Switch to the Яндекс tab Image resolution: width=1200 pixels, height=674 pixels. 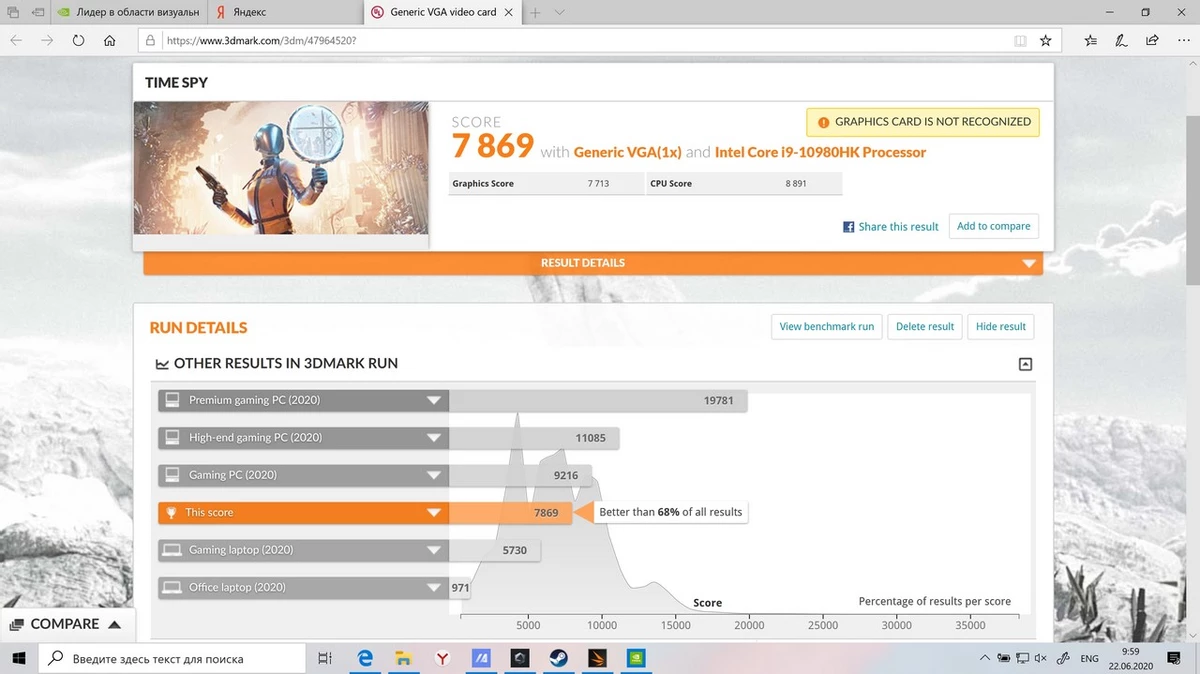click(285, 12)
